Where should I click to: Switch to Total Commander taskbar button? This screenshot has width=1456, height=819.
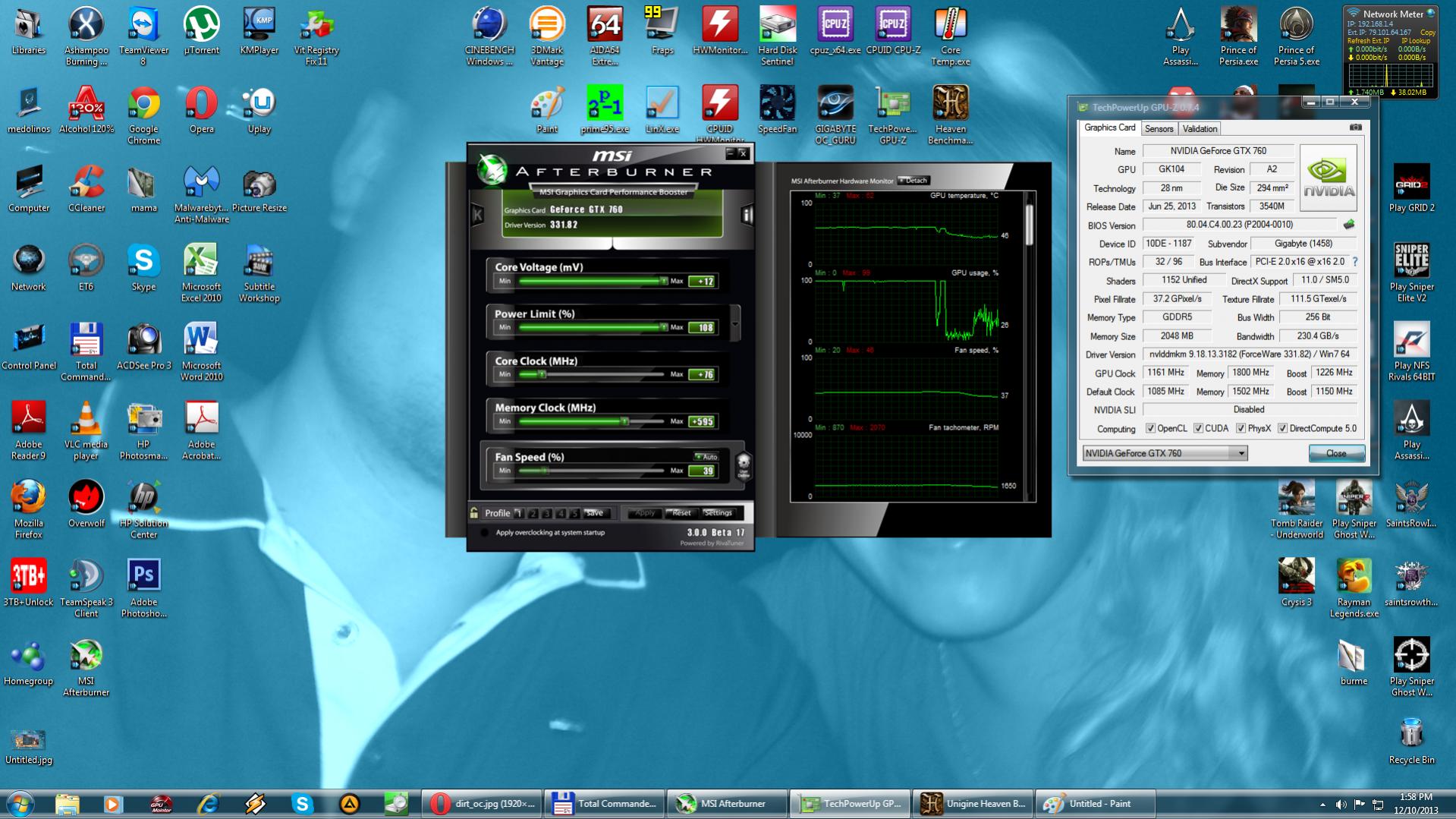coord(605,804)
